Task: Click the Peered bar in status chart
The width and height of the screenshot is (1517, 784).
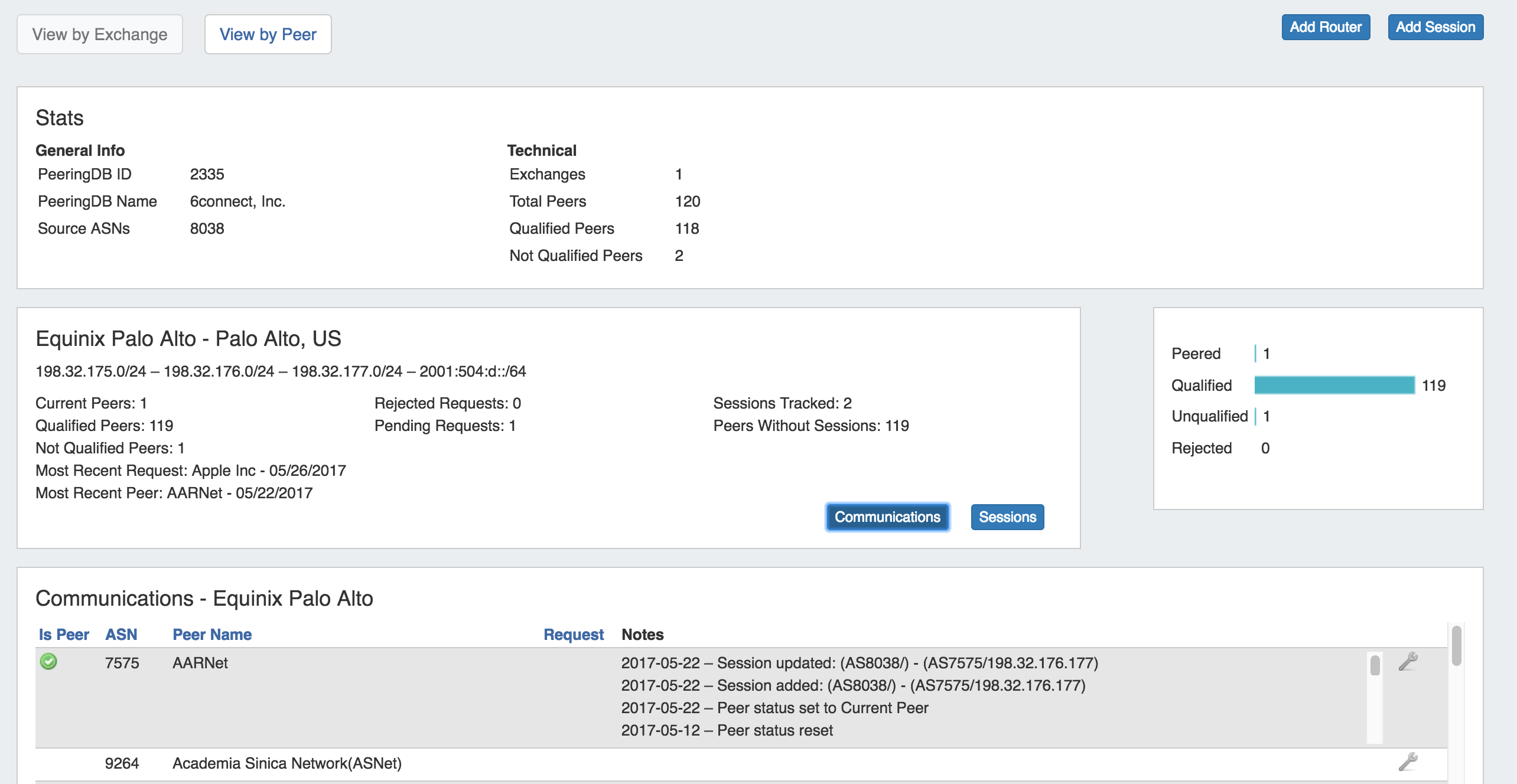Action: [1255, 354]
